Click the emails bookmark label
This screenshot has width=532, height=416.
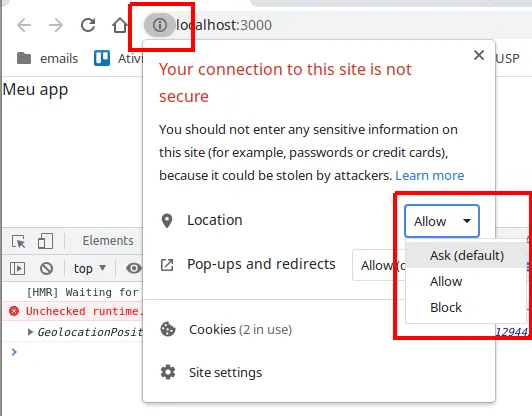click(59, 58)
